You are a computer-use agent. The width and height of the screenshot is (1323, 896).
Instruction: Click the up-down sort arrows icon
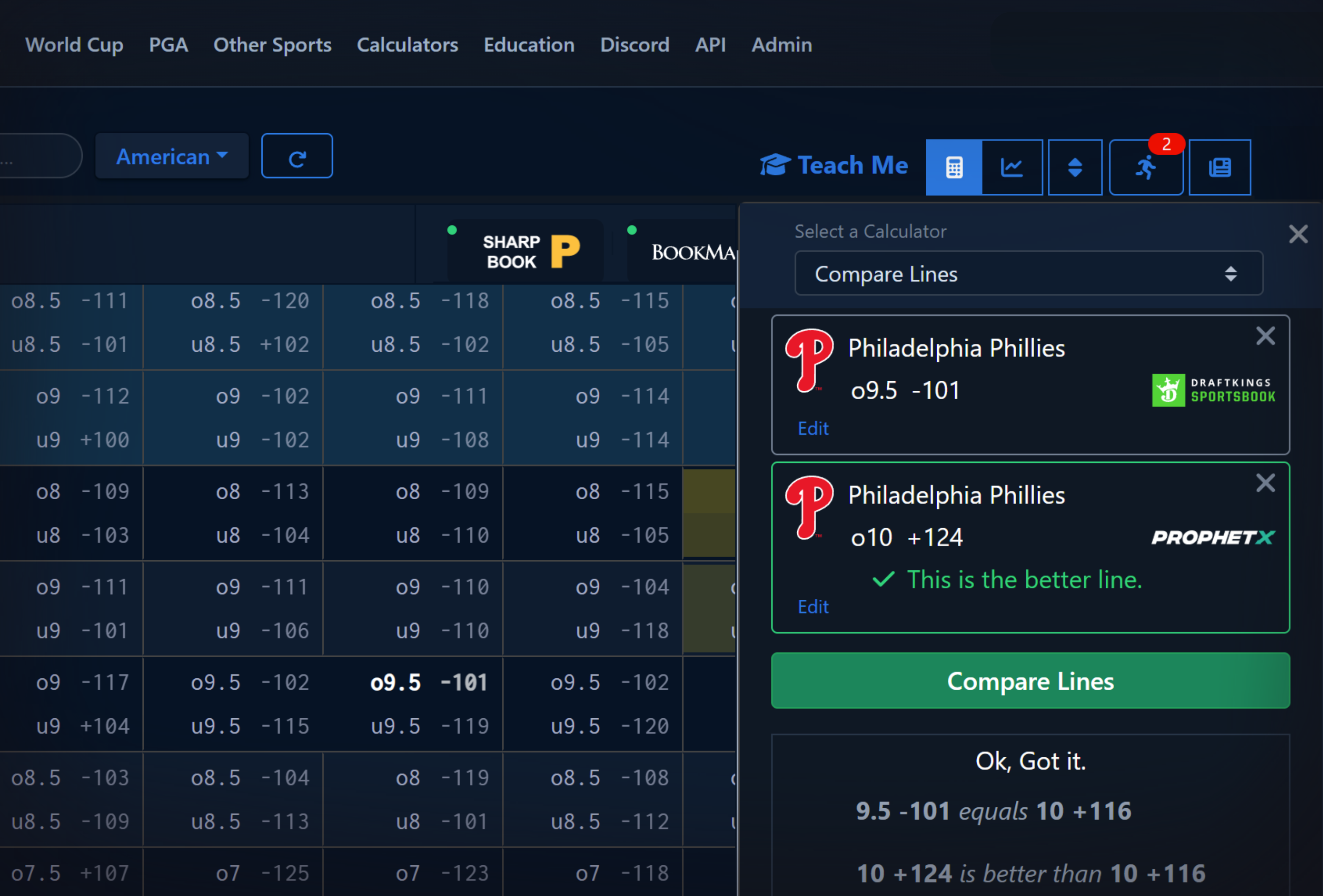point(1075,167)
